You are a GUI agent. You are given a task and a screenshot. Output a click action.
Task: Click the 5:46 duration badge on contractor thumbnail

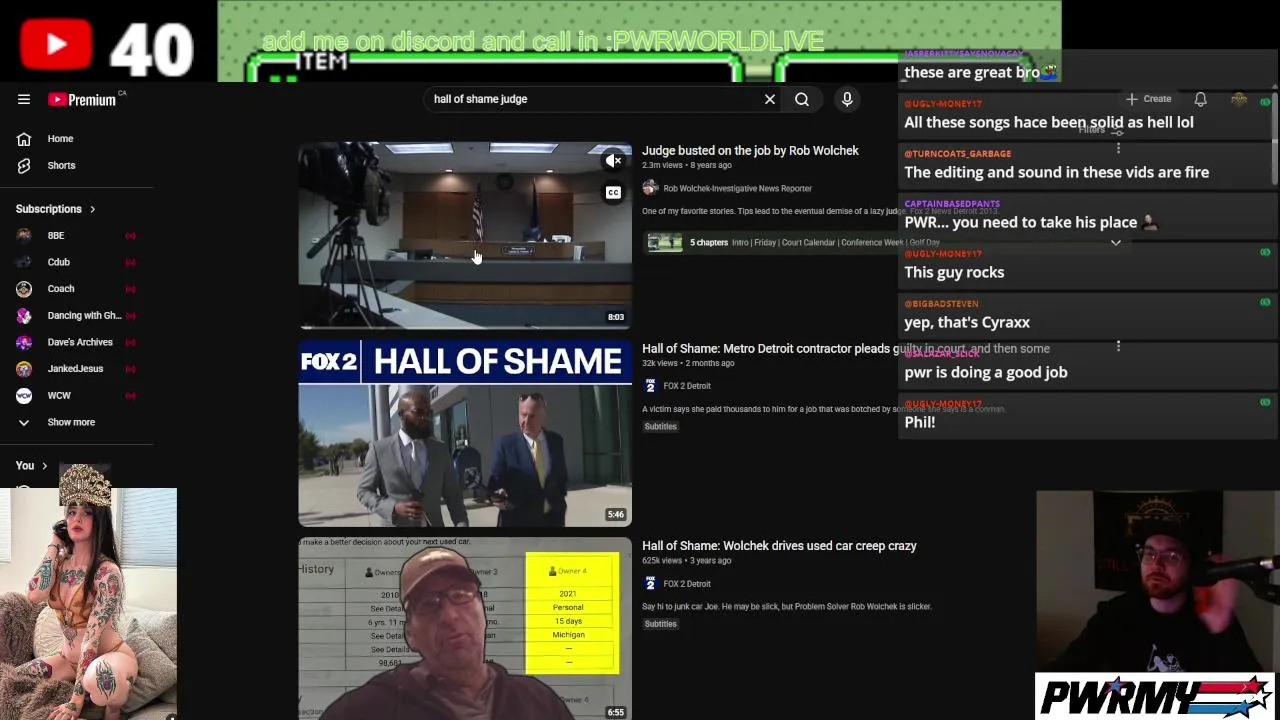tap(616, 515)
